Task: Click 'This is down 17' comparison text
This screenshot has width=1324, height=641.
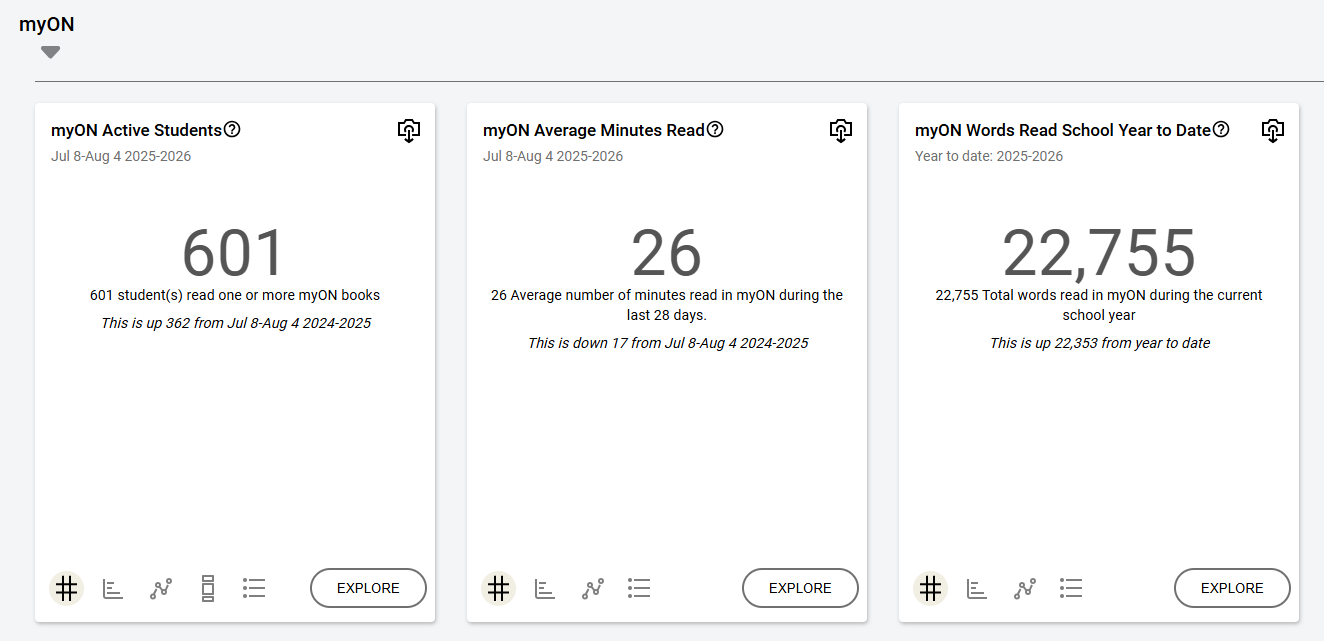Action: [x=668, y=343]
